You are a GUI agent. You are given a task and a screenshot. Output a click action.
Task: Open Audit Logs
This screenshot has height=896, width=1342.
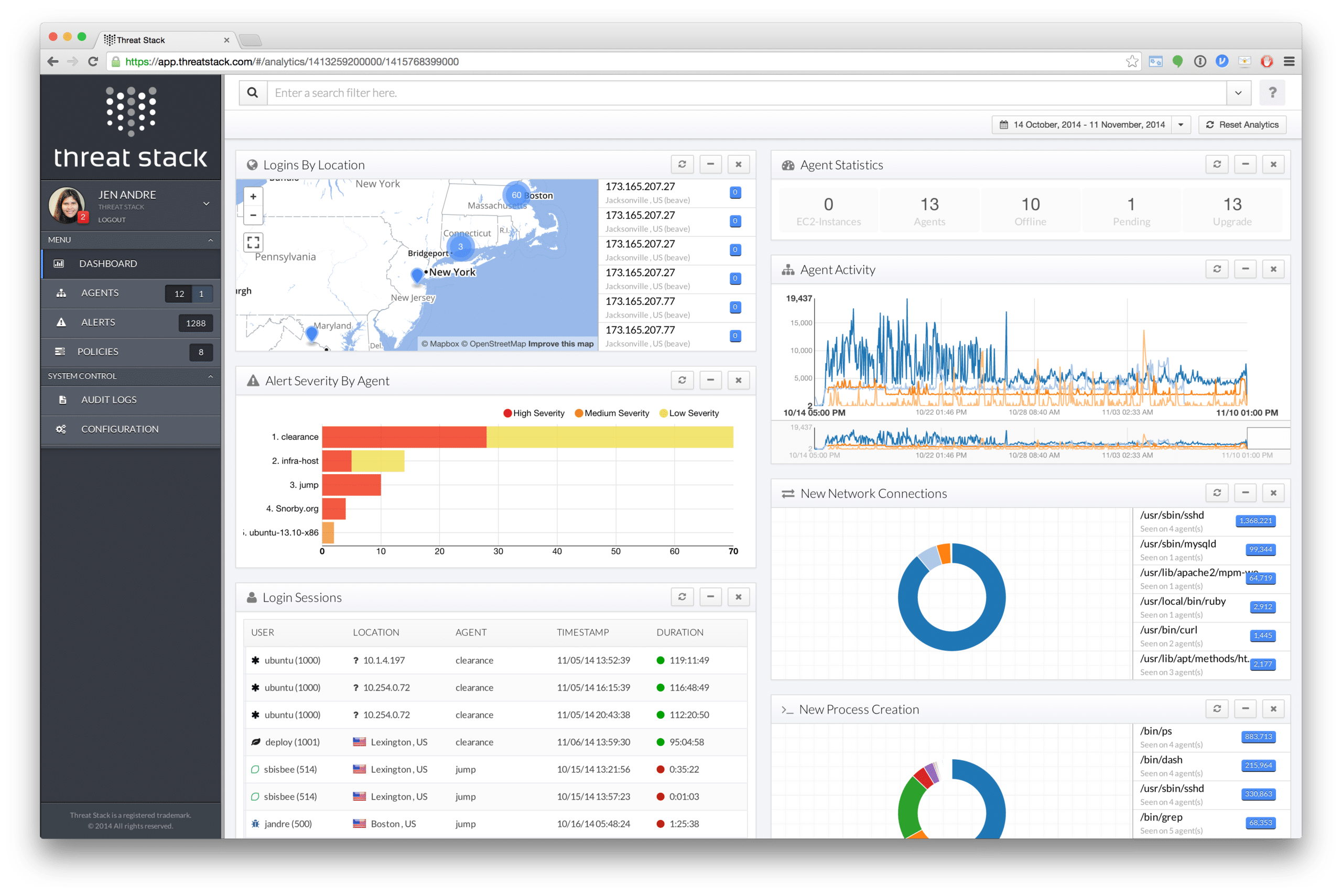131,400
